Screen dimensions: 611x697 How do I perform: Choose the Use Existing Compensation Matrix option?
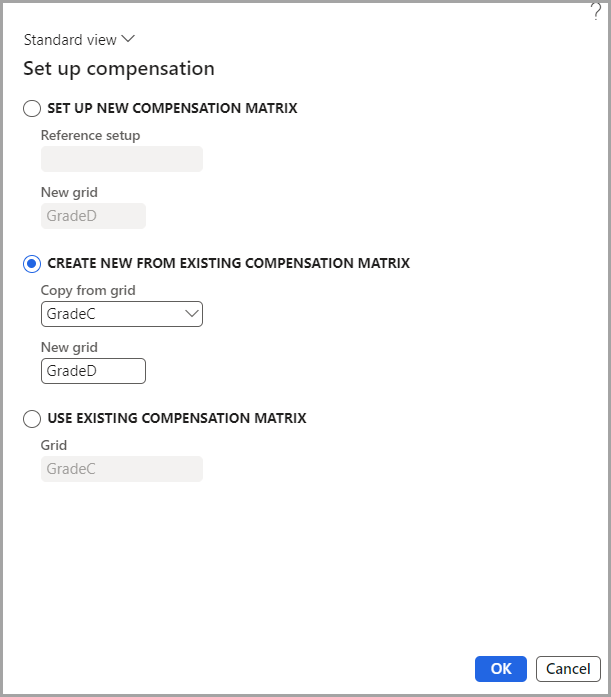pyautogui.click(x=32, y=418)
